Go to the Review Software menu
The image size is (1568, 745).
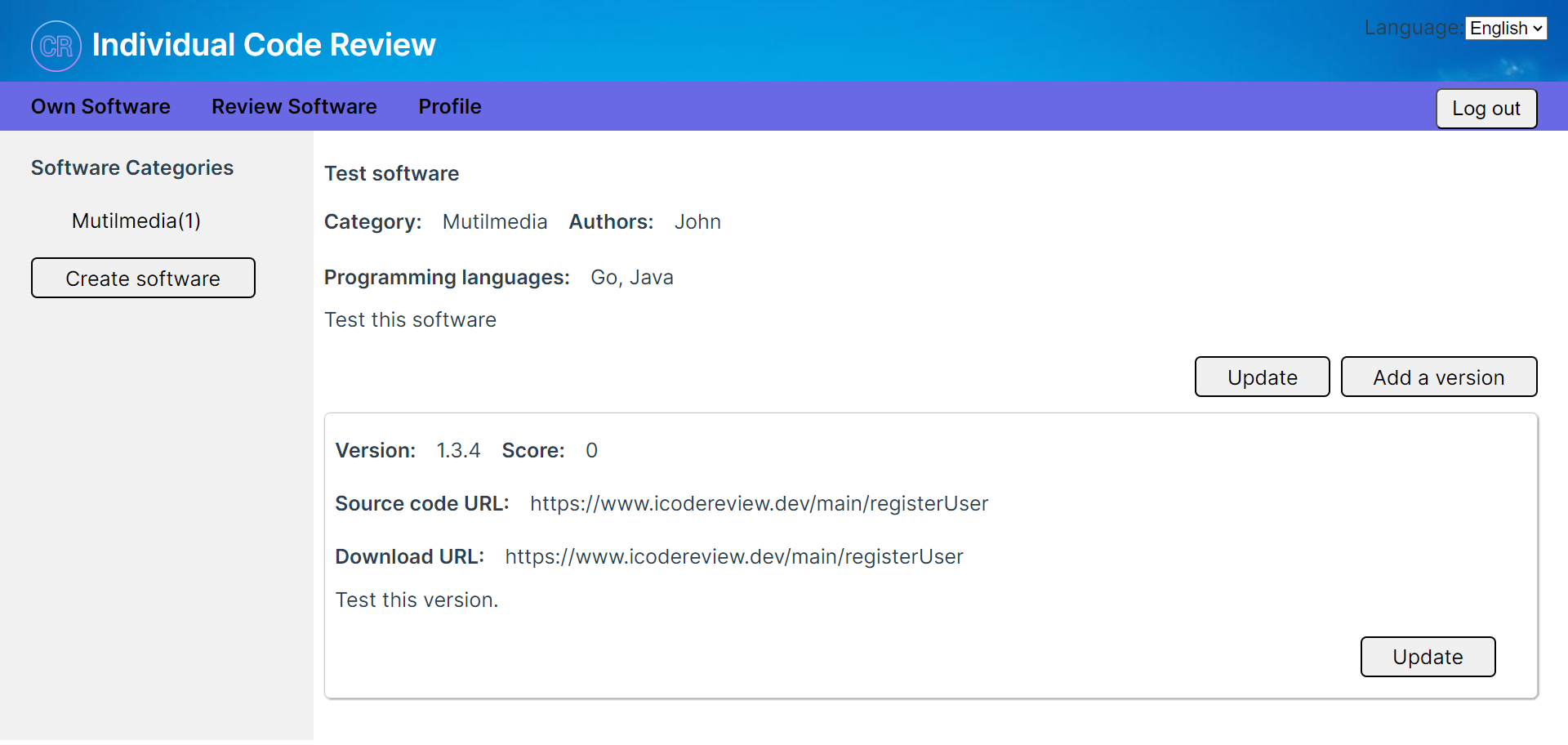click(294, 107)
